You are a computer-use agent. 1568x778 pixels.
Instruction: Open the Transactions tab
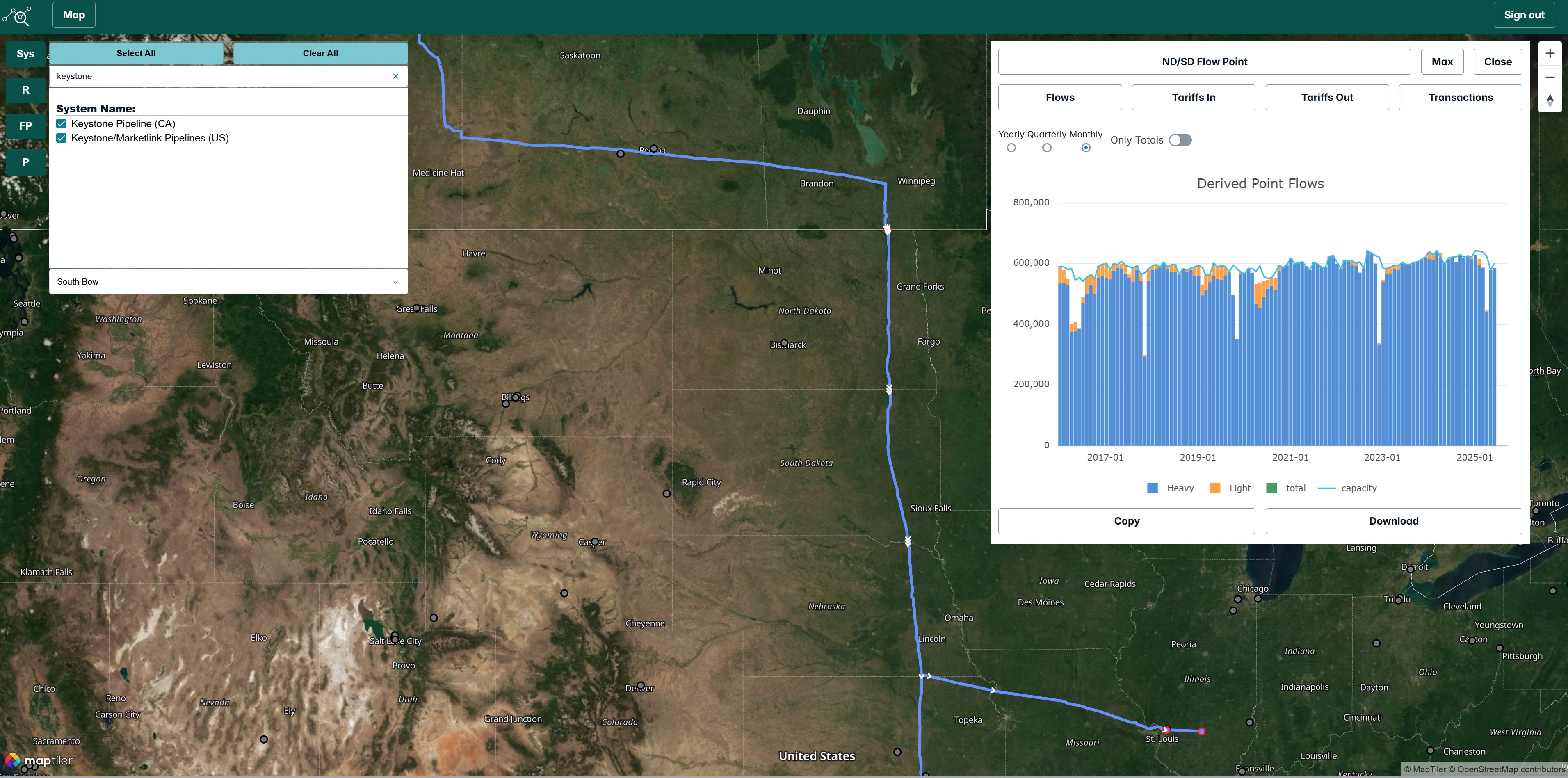coord(1460,97)
